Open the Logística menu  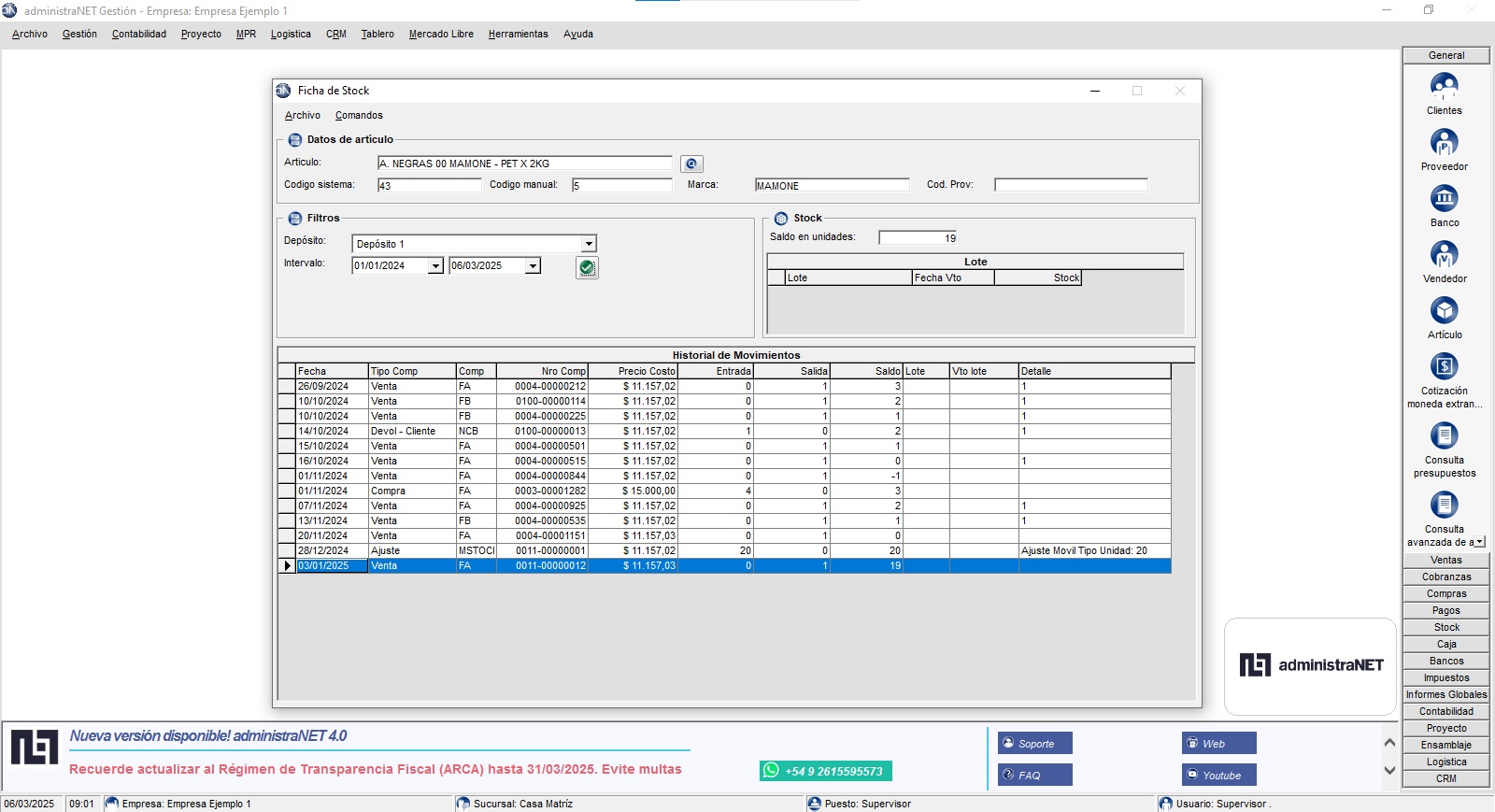[291, 34]
